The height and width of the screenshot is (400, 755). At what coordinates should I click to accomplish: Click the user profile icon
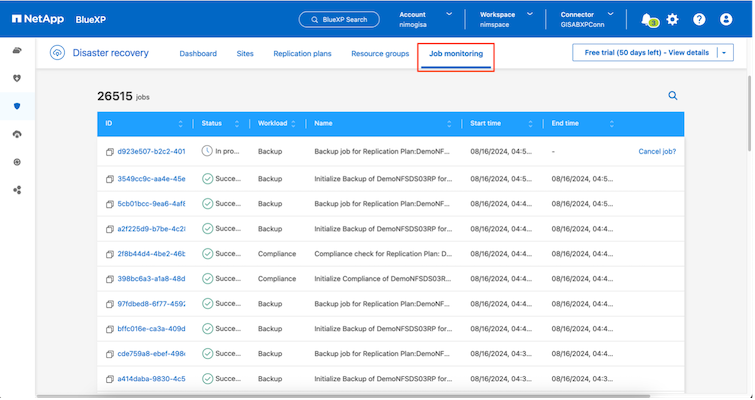click(726, 19)
